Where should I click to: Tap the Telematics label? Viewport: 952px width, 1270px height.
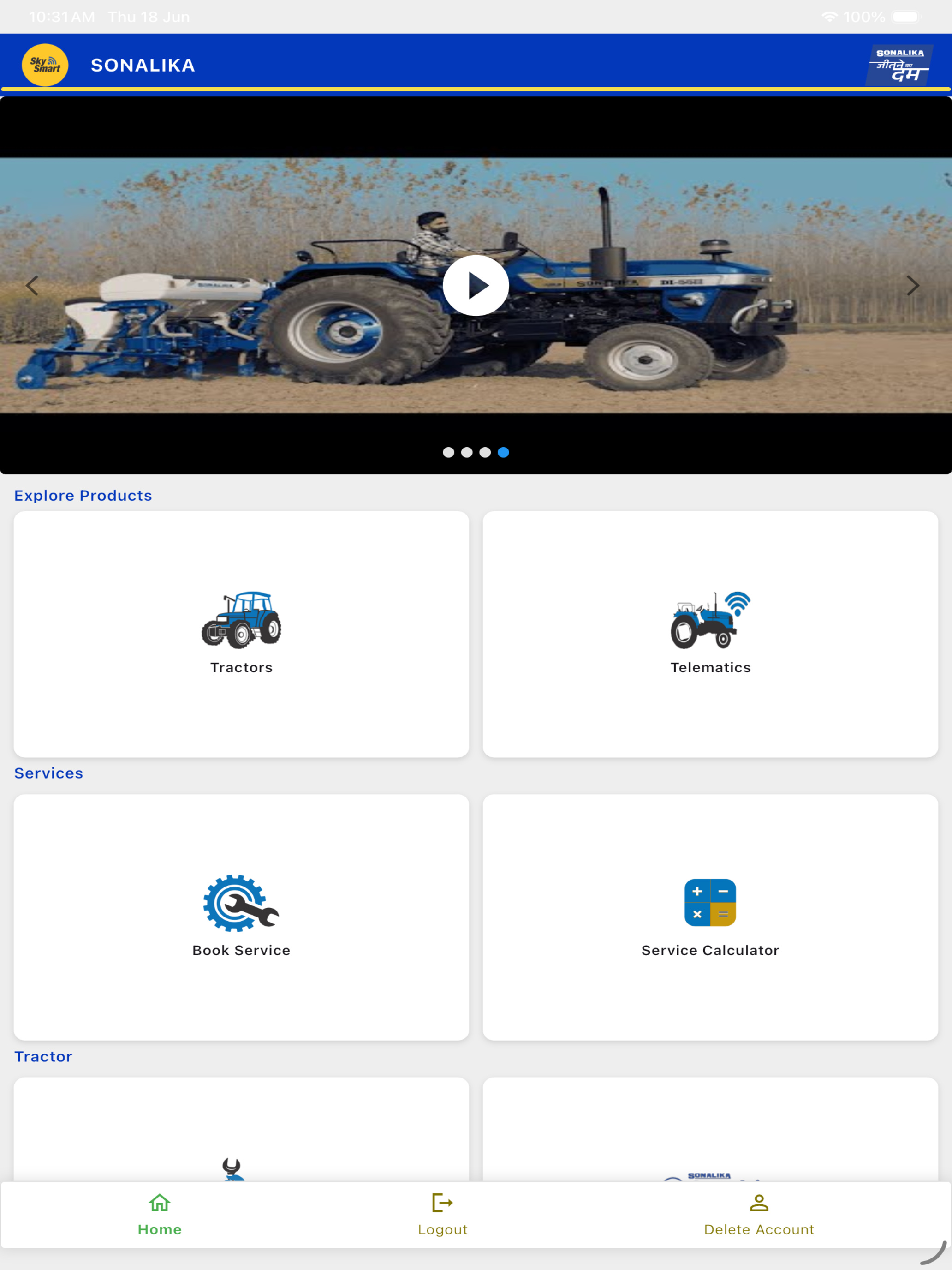[710, 668]
